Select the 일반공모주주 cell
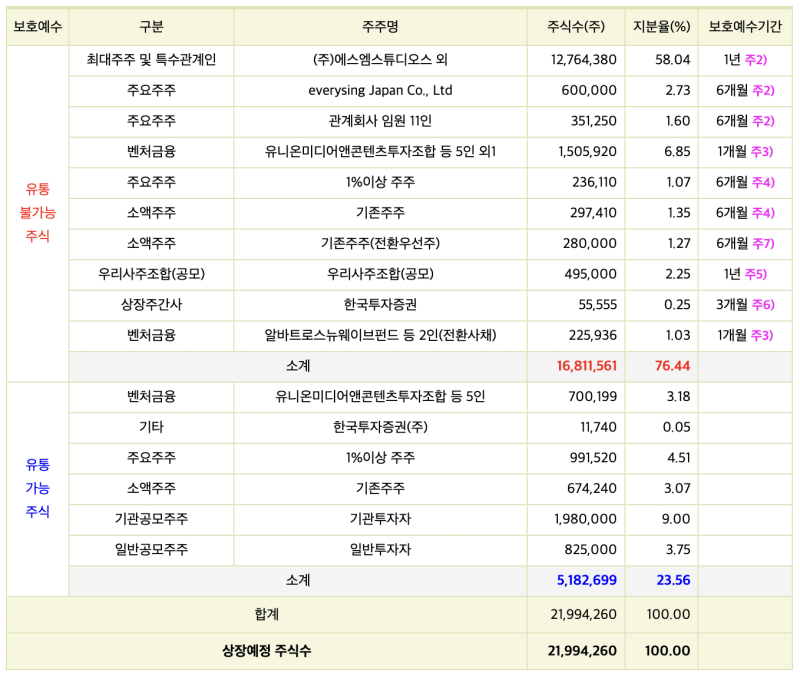This screenshot has width=800, height=676. (151, 550)
